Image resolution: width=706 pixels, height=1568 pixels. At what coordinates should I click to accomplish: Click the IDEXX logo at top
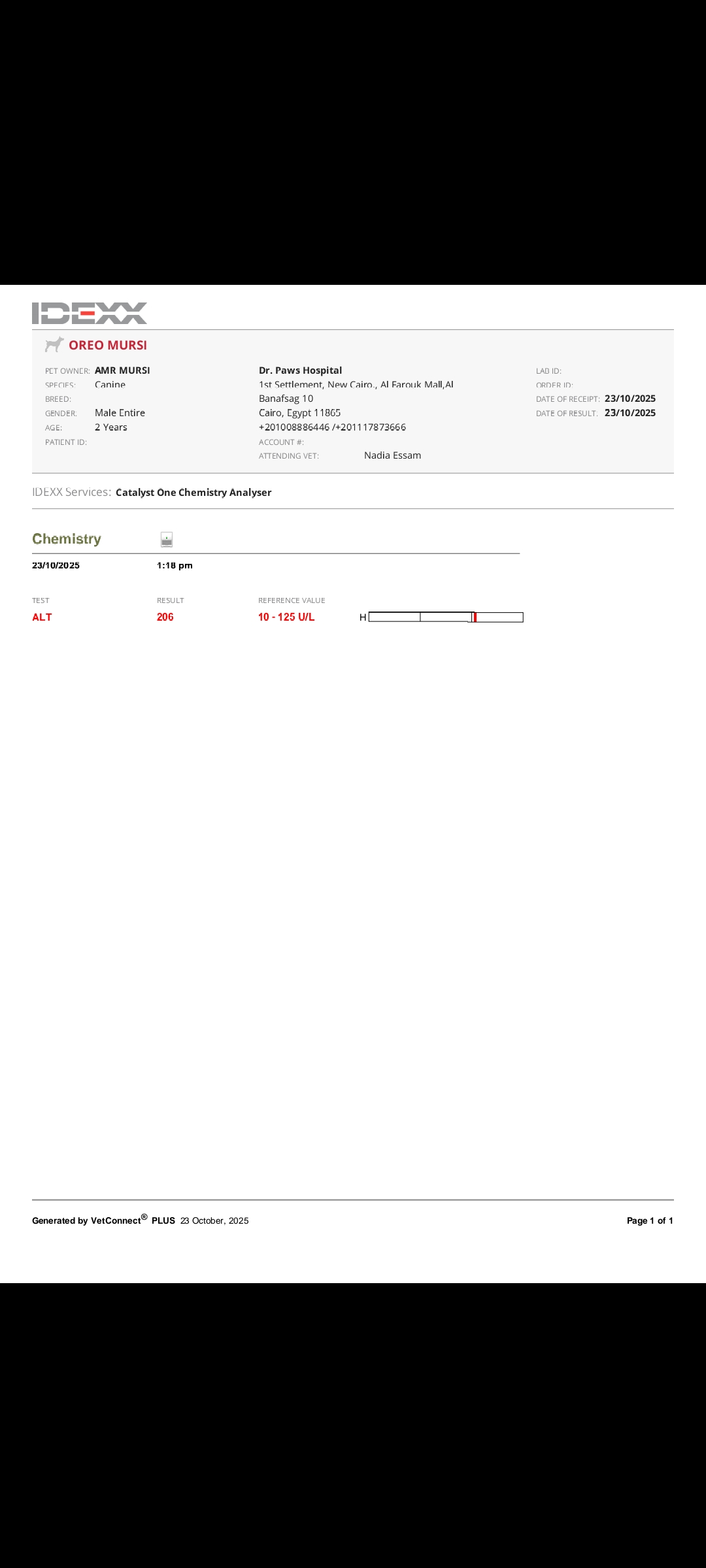click(90, 313)
